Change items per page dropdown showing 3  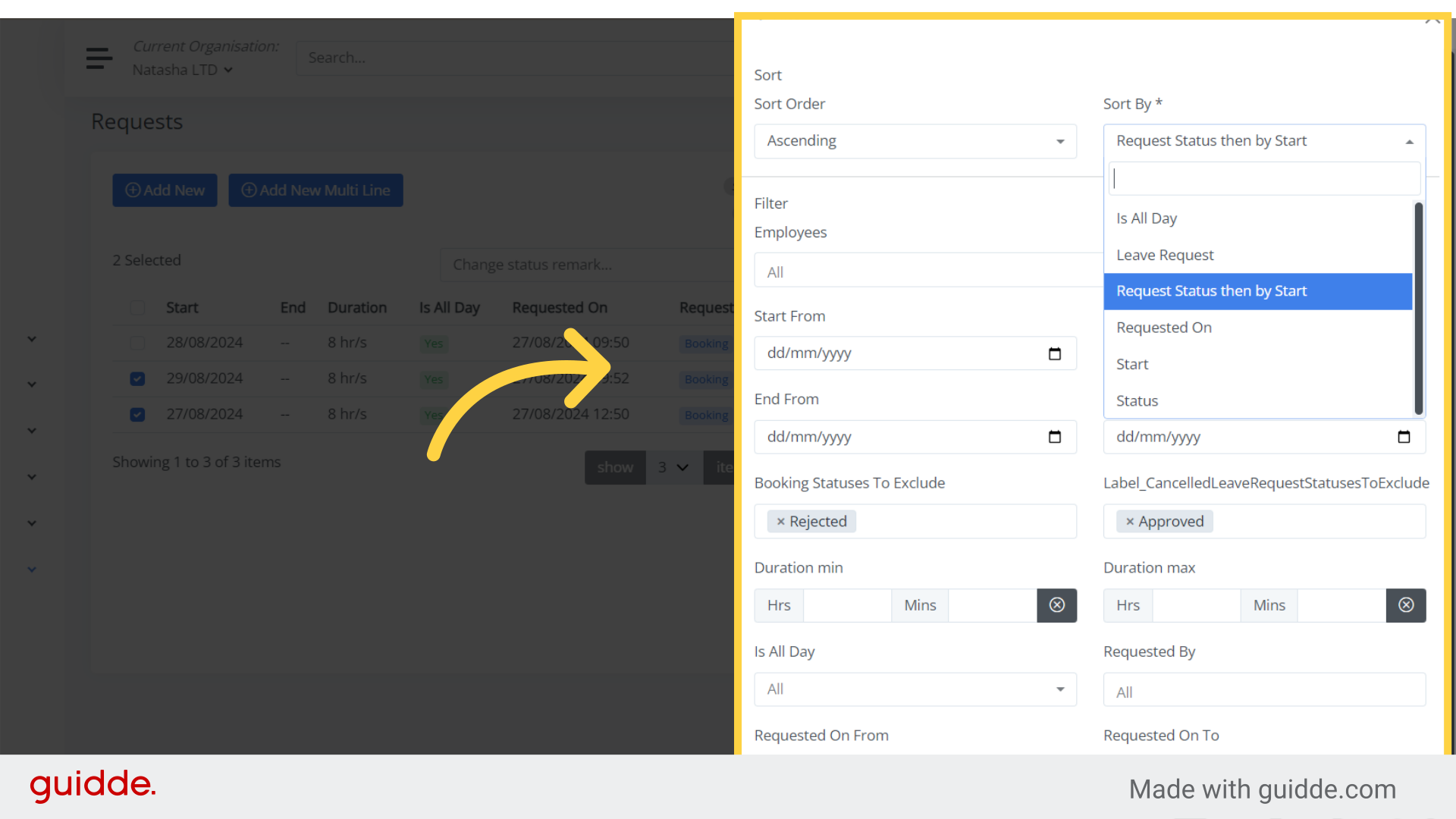point(673,468)
